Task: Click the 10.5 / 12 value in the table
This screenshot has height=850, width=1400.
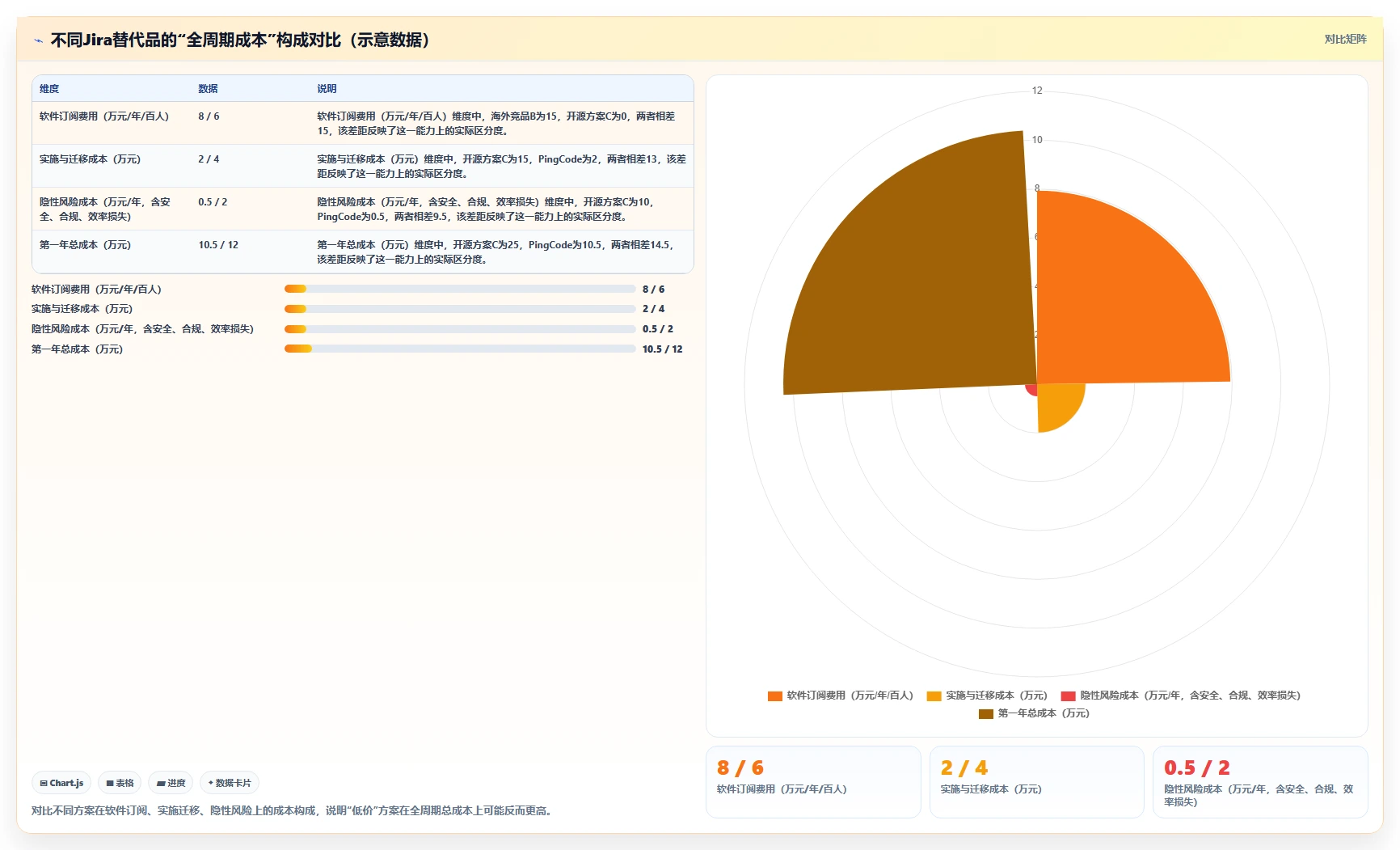Action: (218, 245)
